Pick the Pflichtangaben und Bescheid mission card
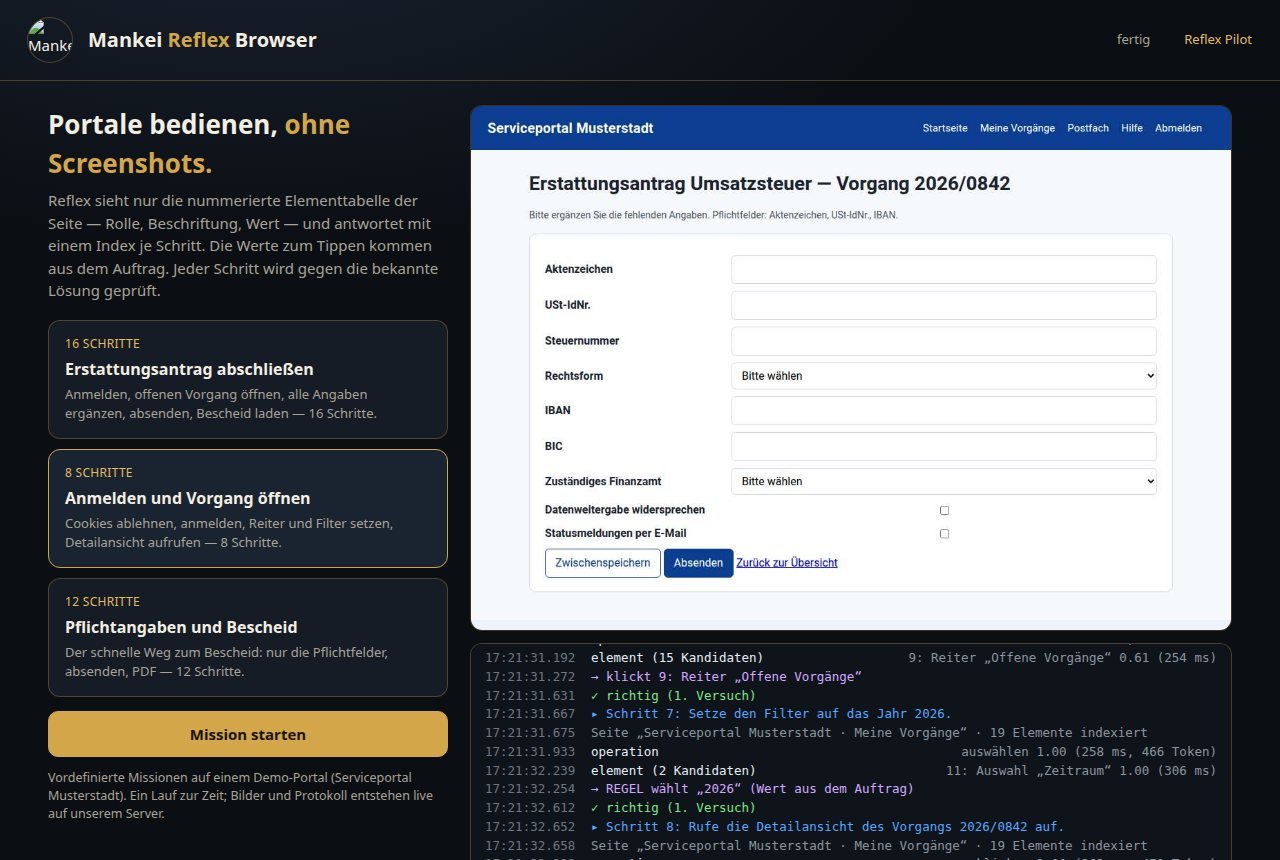 [x=248, y=637]
